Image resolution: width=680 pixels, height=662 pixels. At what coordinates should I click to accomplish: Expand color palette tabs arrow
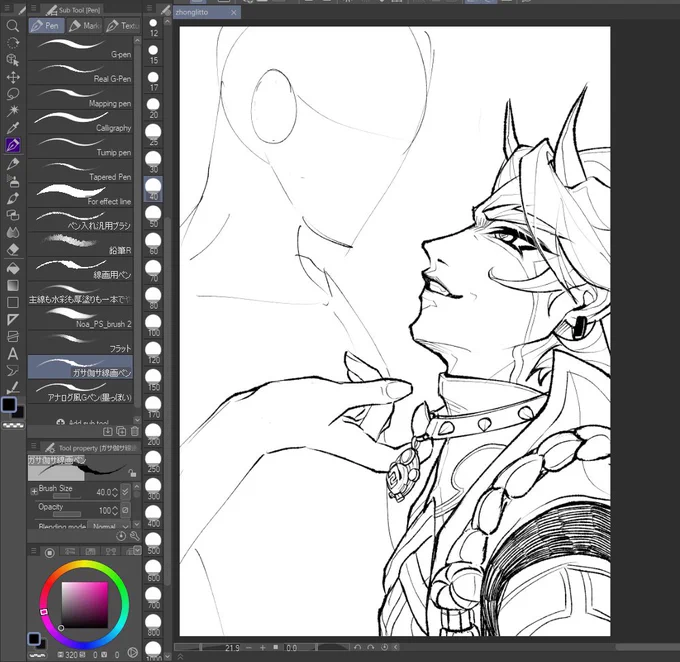pos(137,550)
